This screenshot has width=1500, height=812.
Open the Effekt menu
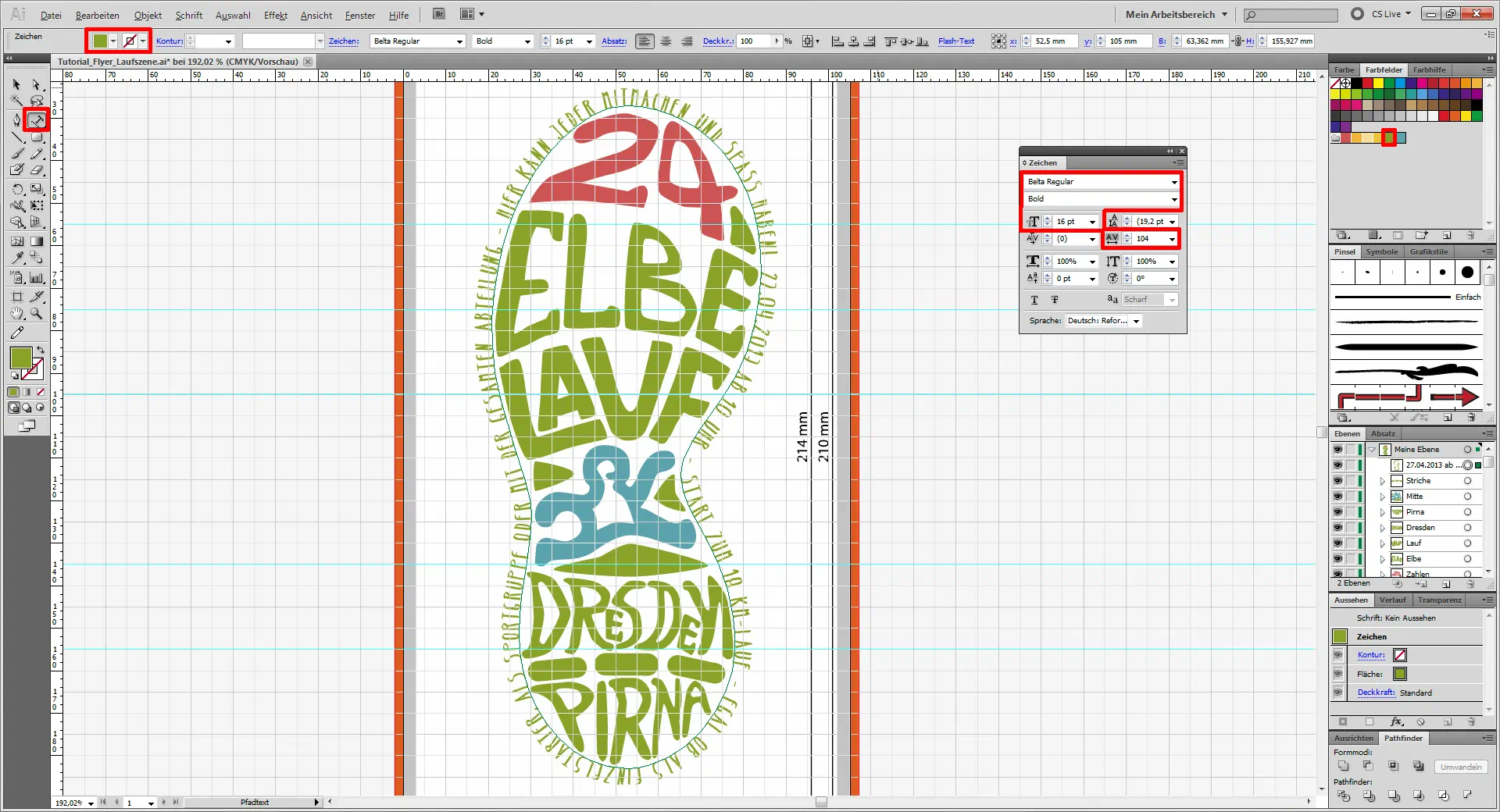pos(275,15)
